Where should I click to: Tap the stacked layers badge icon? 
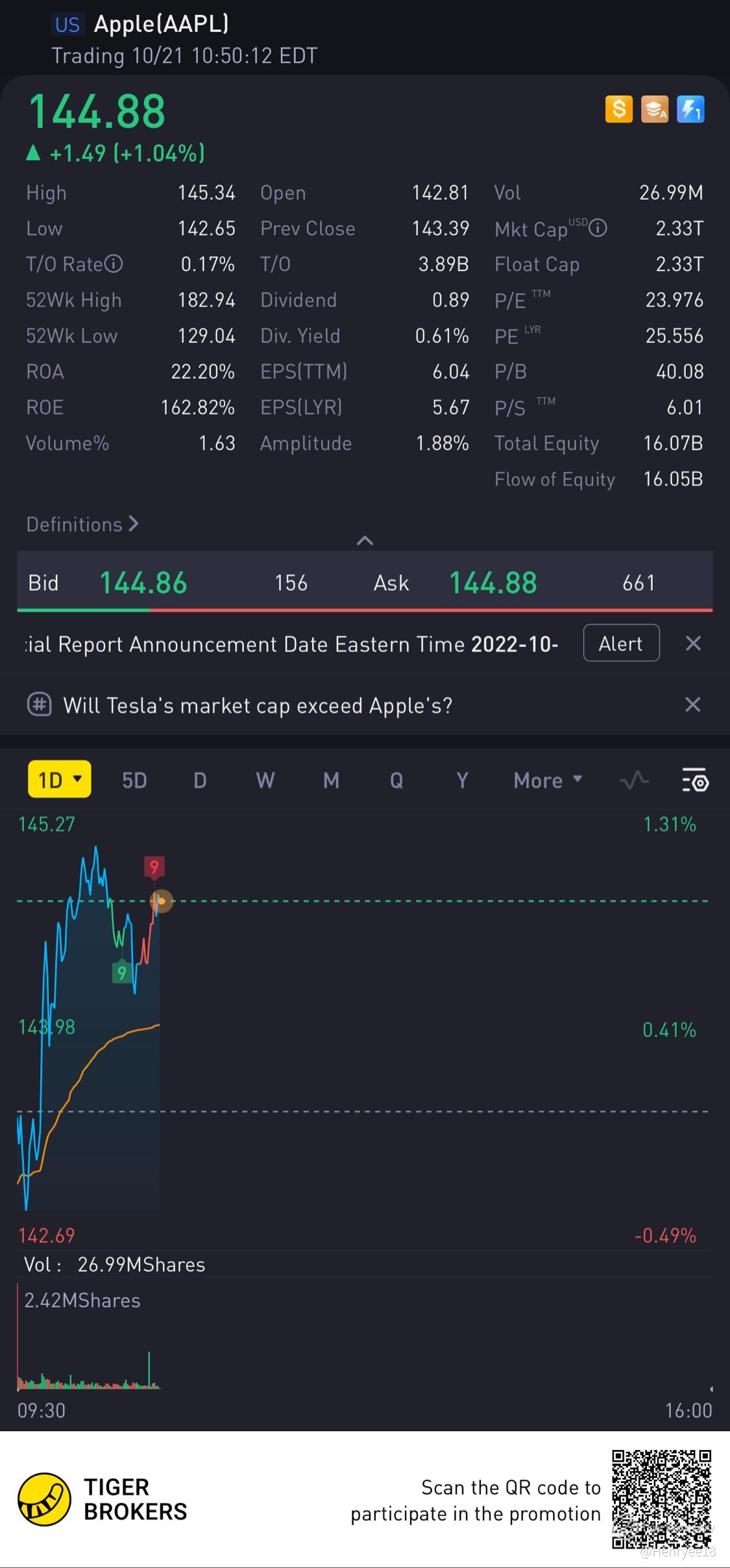pyautogui.click(x=654, y=109)
